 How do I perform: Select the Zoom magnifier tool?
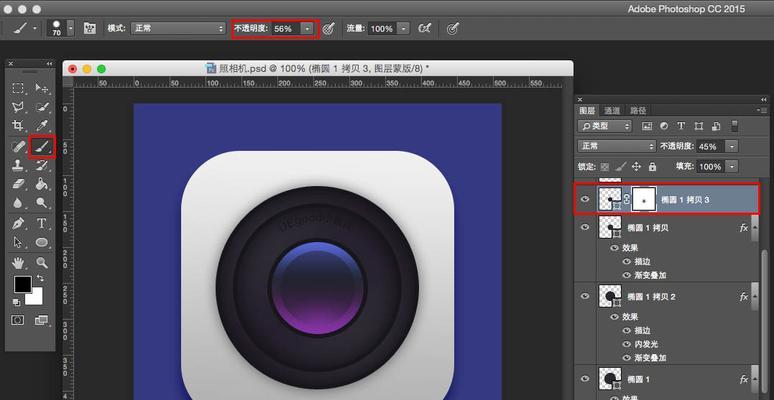coord(42,262)
